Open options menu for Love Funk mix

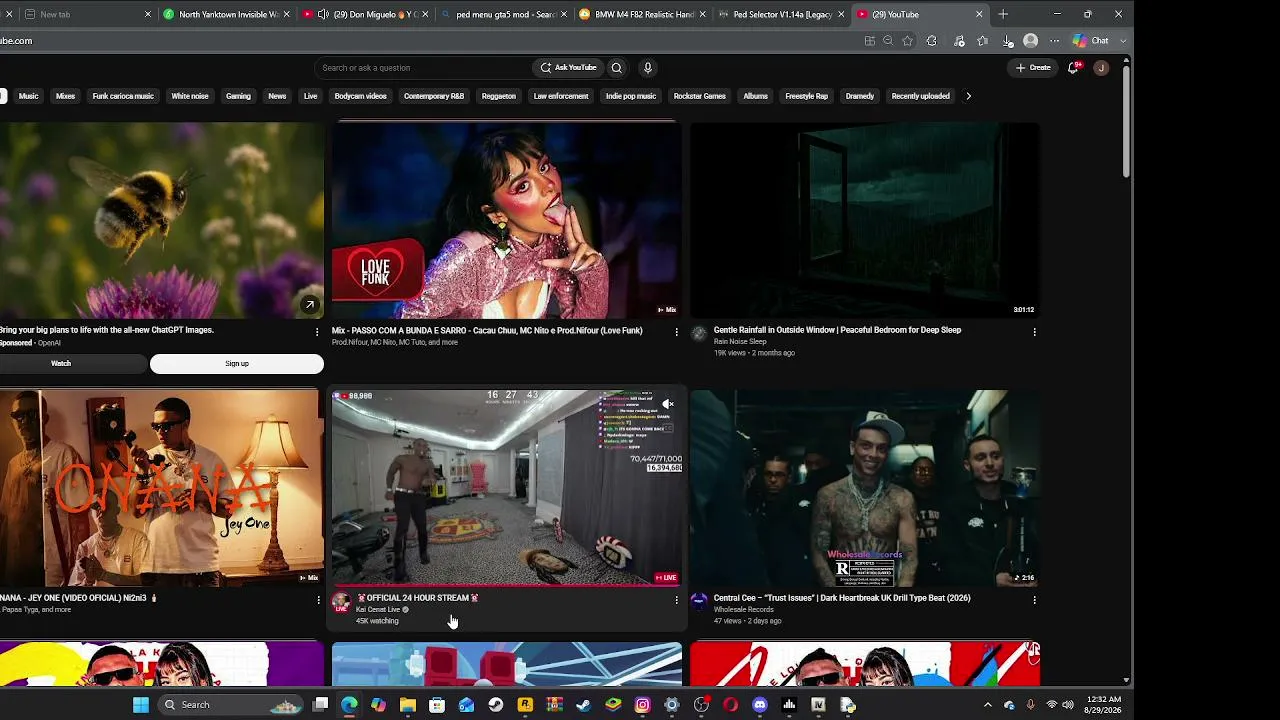click(676, 332)
